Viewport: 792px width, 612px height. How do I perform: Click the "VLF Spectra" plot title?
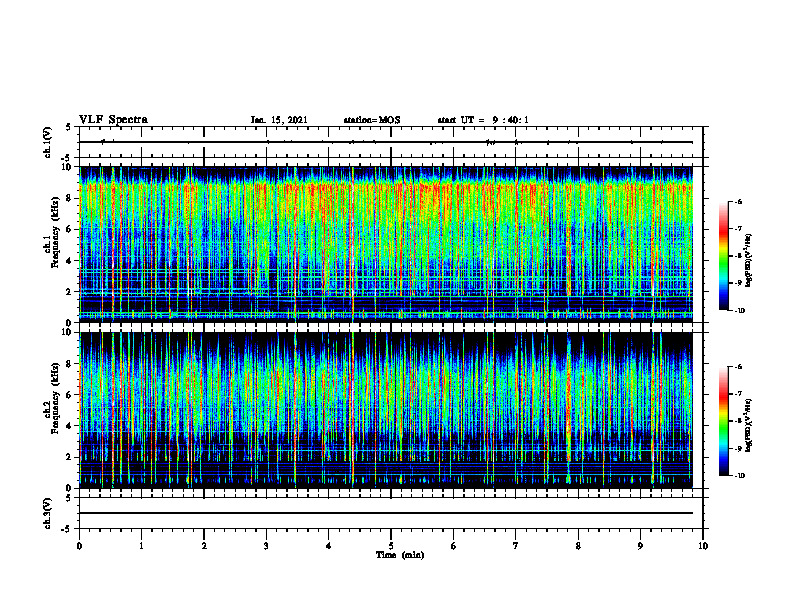click(x=113, y=120)
